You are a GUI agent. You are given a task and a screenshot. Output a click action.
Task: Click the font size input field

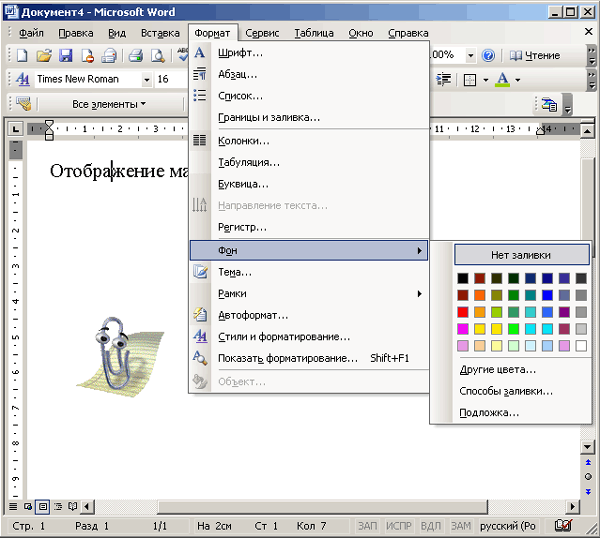coord(171,80)
